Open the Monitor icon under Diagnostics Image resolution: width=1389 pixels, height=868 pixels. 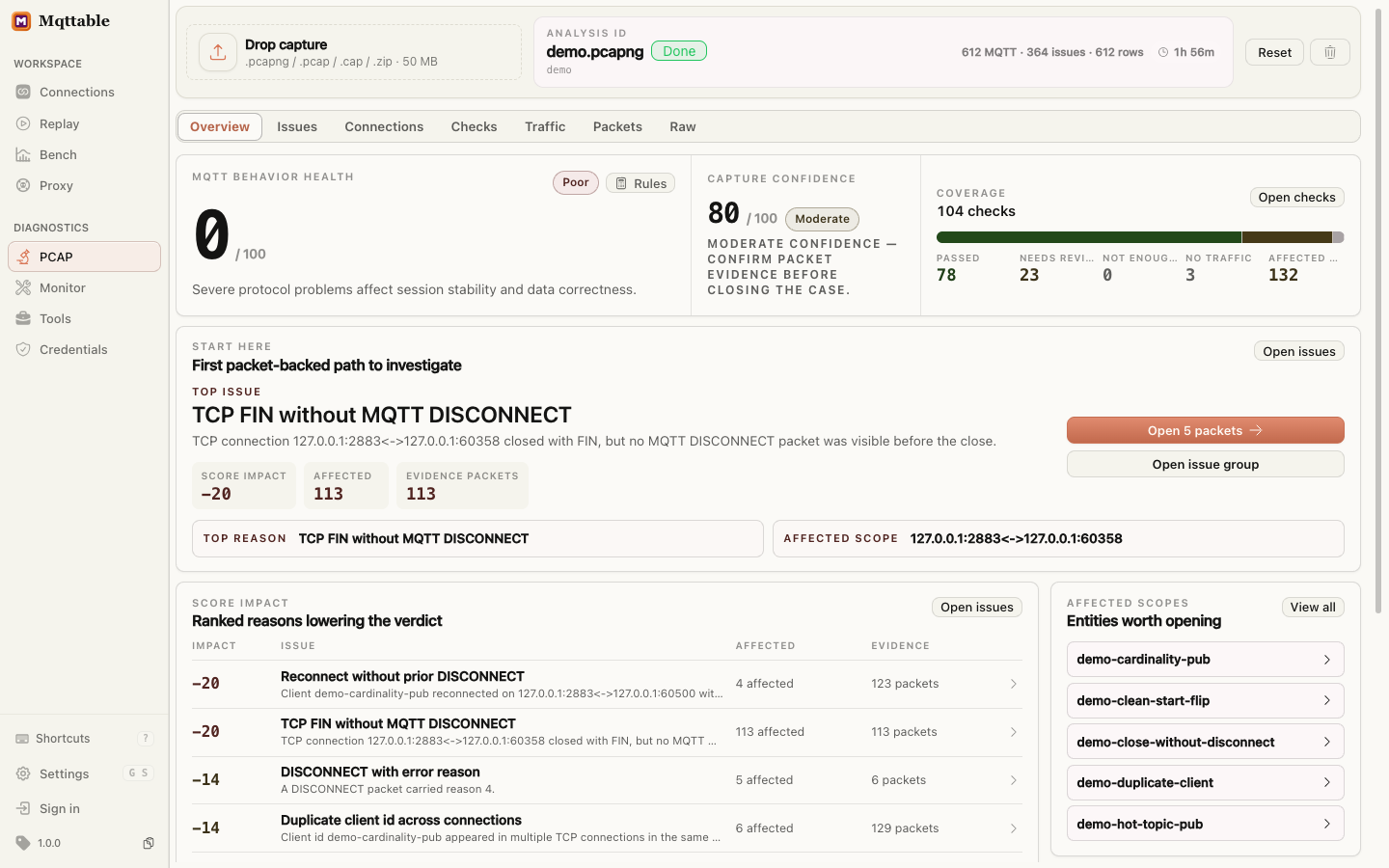(23, 287)
